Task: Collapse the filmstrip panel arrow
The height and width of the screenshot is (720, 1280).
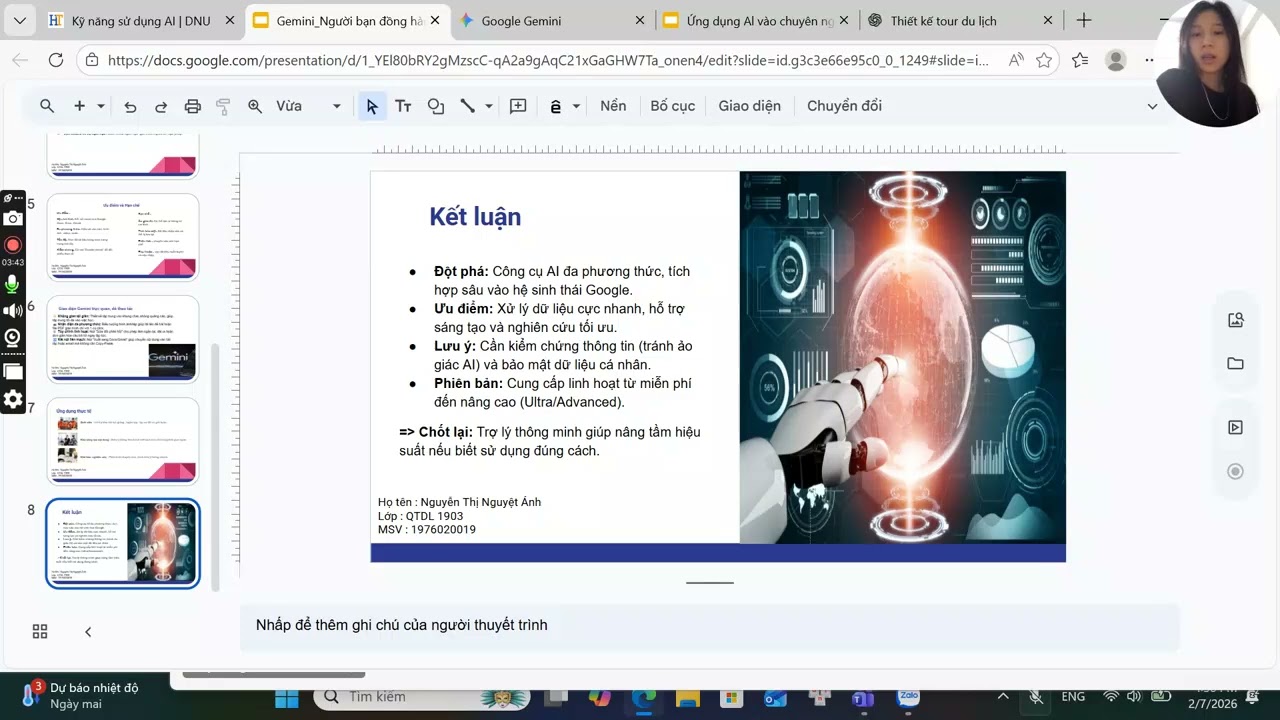Action: [88, 631]
